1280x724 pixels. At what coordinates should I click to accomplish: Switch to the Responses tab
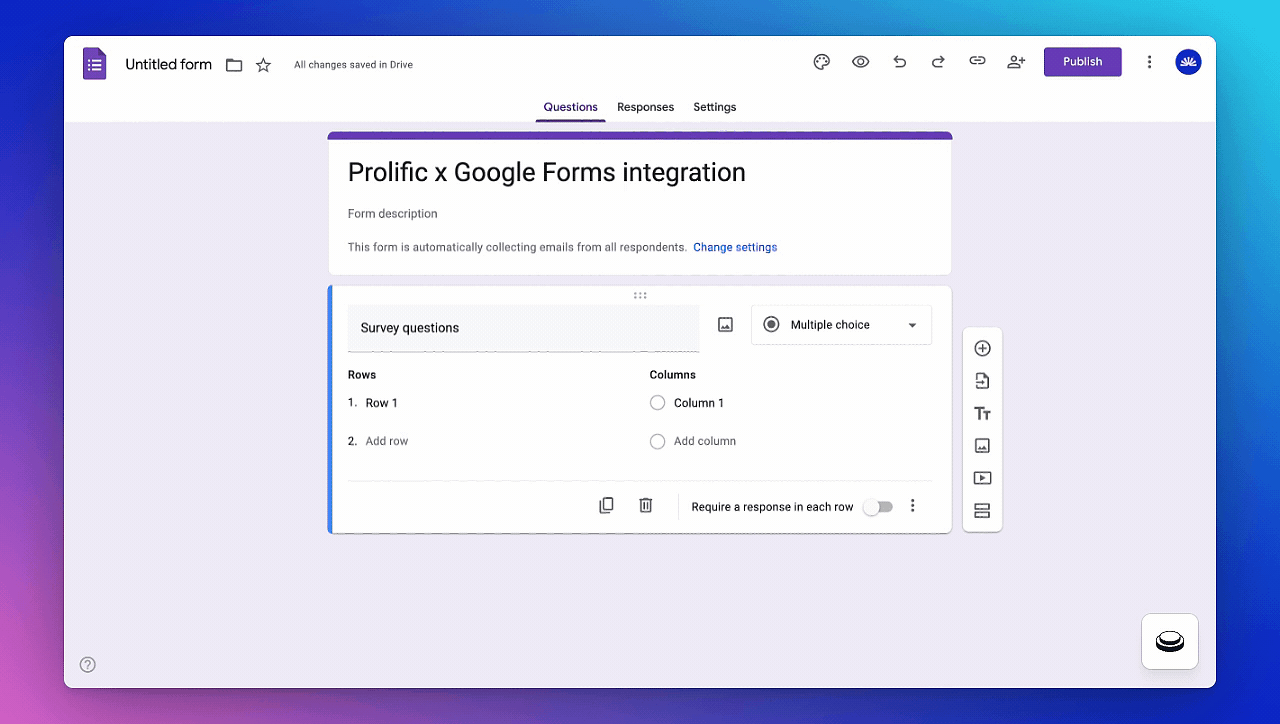pyautogui.click(x=645, y=107)
